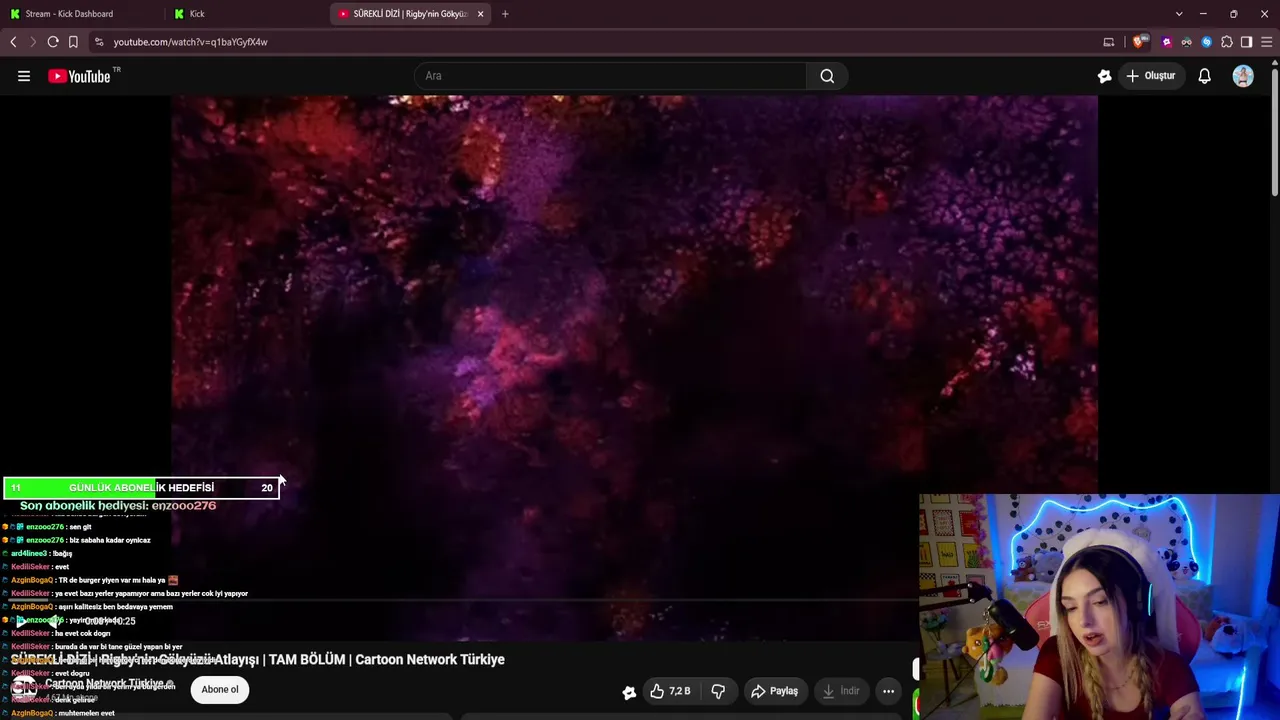Open the YouTube hamburger guide menu

(x=24, y=76)
